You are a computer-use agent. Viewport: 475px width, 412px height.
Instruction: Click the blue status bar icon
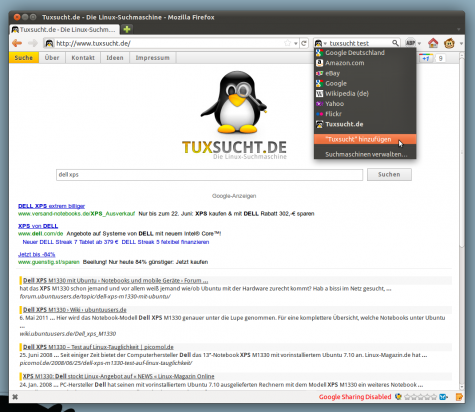tap(443, 397)
